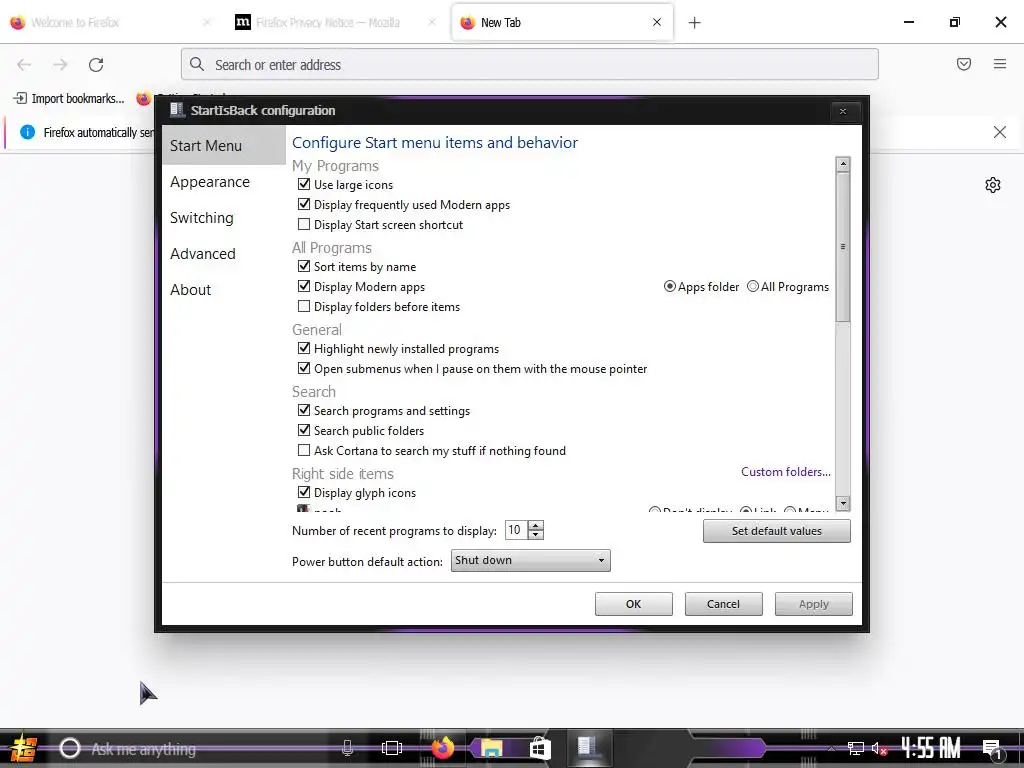Viewport: 1024px width, 768px height.
Task: Toggle Display glyph icons checkbox
Action: 304,492
